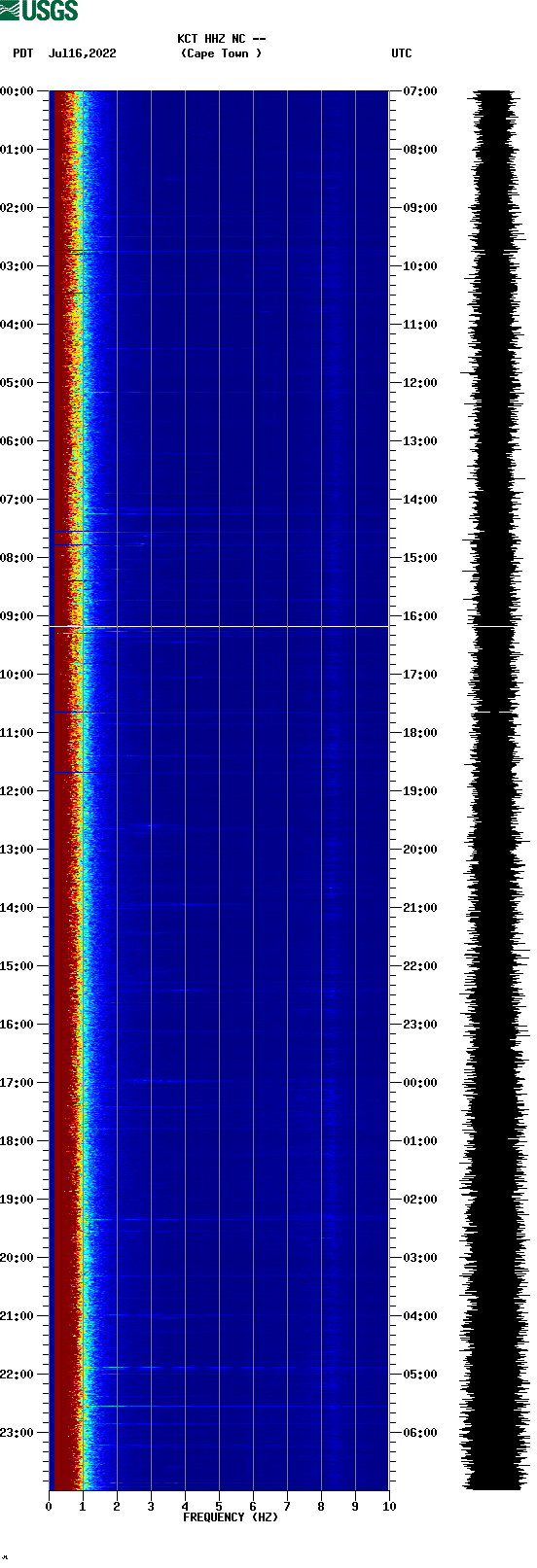
Task: Click the 2 frequency tick label
Action: click(117, 1507)
